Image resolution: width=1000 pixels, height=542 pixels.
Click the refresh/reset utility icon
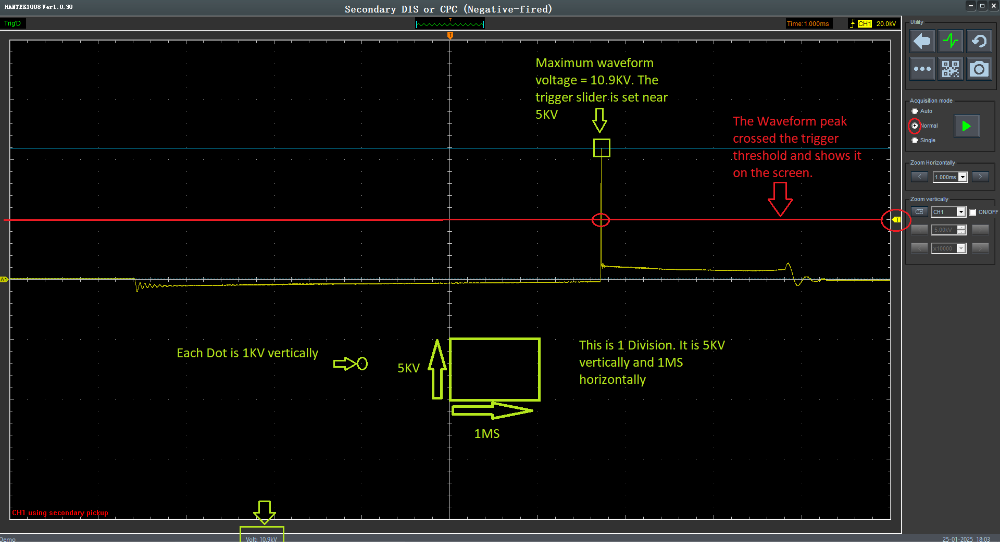pos(980,41)
